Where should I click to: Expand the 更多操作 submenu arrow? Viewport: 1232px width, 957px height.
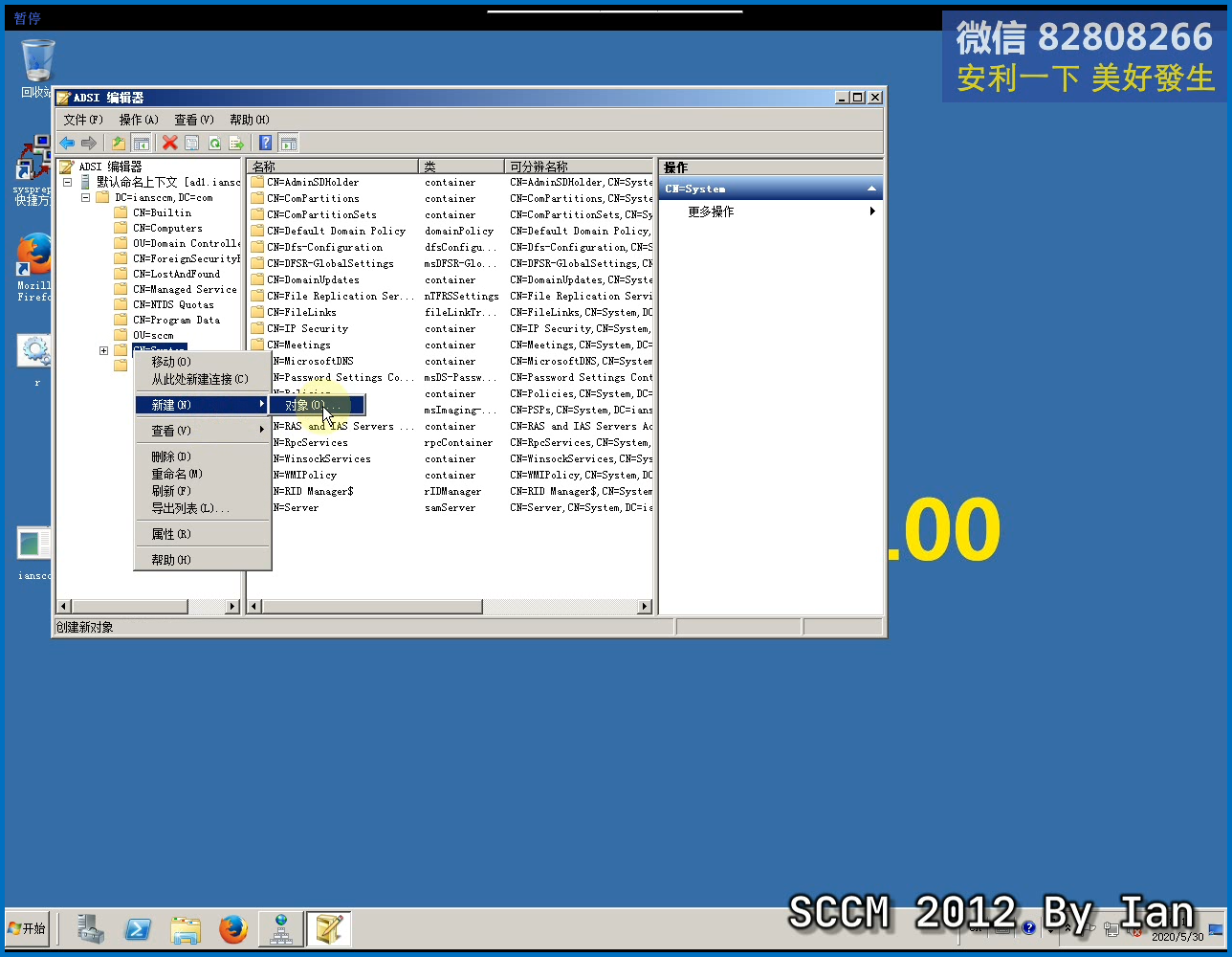tap(872, 211)
